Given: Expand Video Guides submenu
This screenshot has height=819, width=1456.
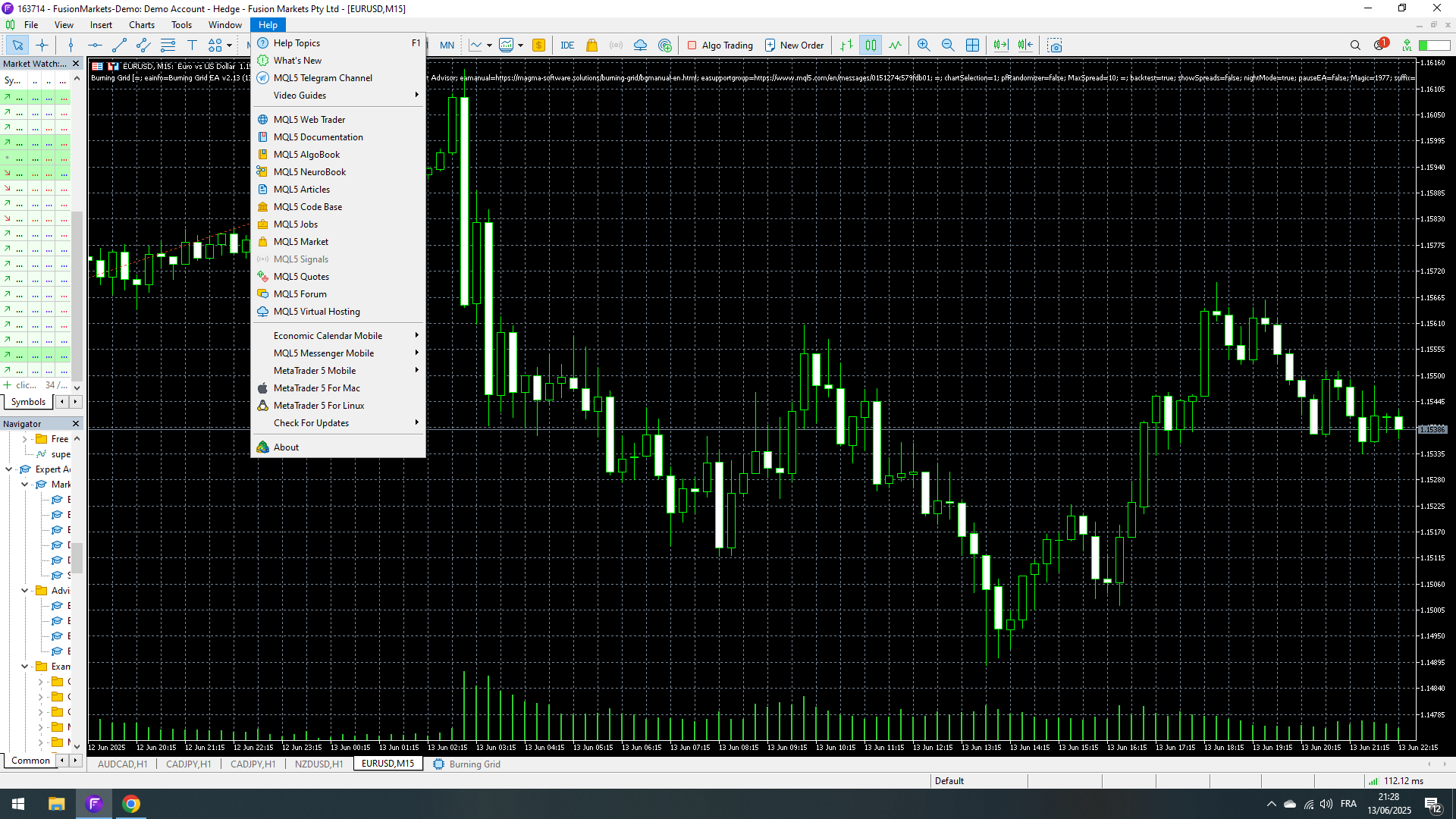Looking at the screenshot, I should (338, 96).
